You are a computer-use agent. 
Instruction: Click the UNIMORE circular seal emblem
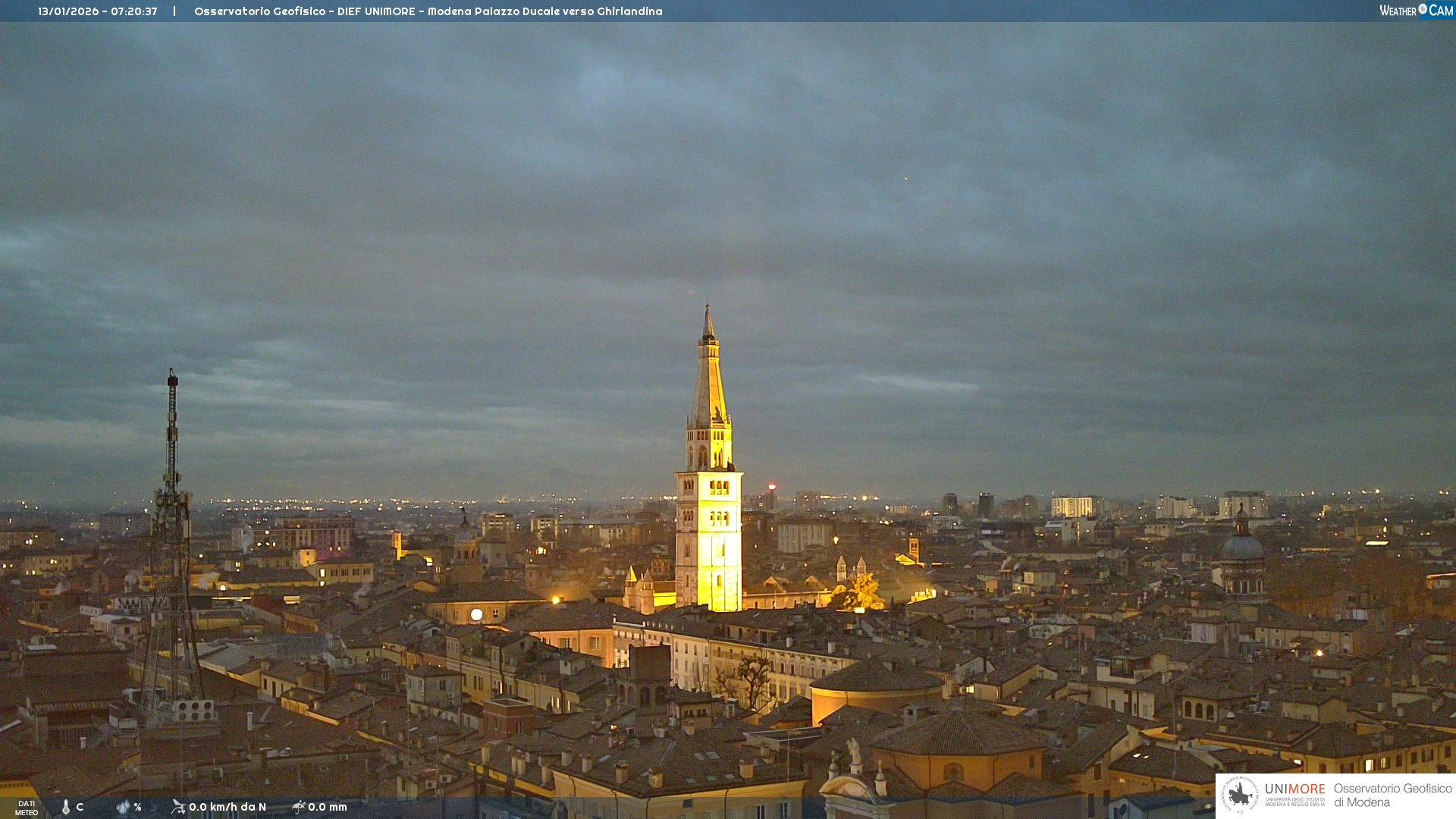click(x=1240, y=795)
